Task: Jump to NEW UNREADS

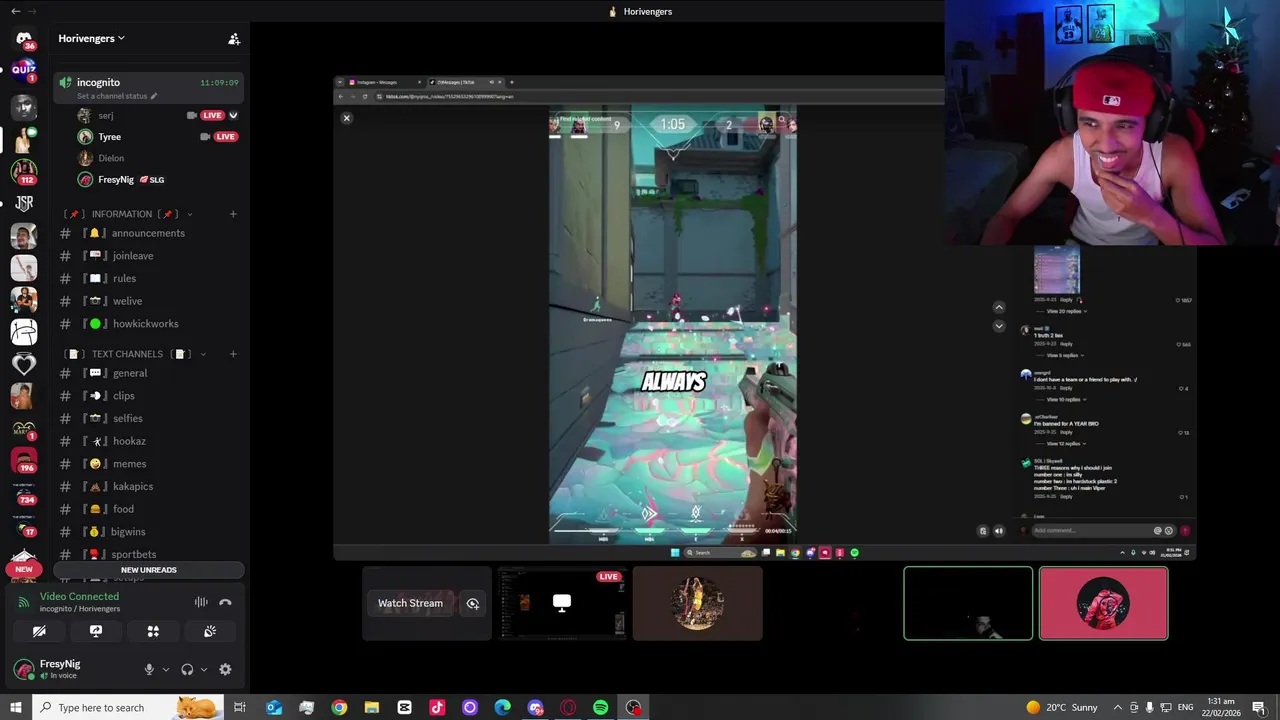Action: pos(148,570)
